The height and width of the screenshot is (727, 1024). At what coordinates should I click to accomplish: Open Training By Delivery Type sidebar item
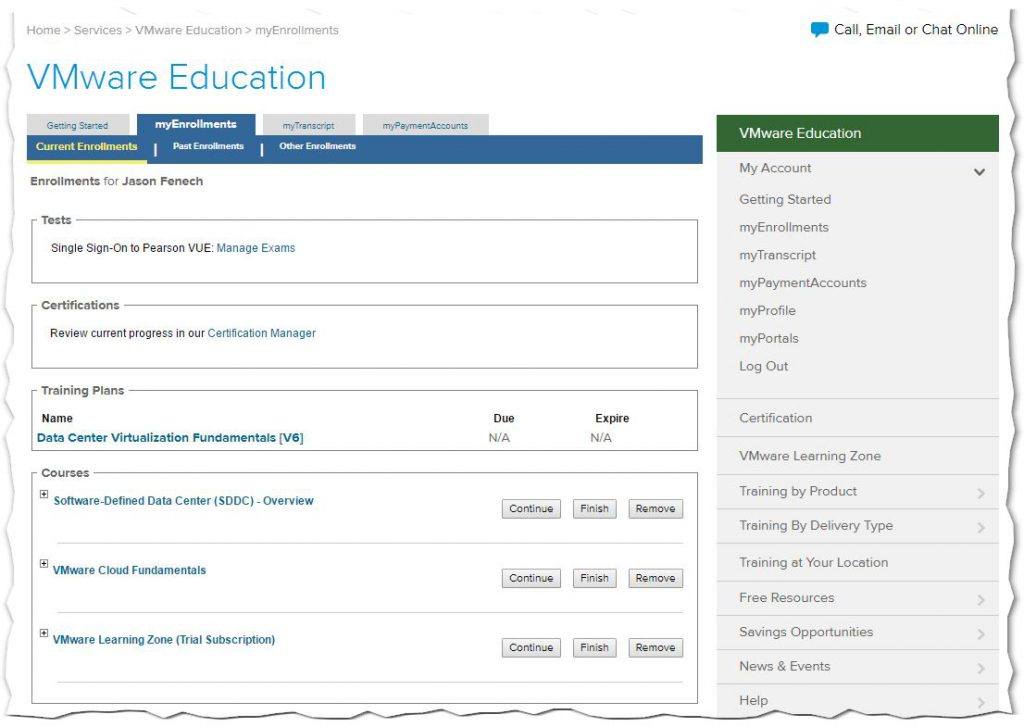click(857, 526)
